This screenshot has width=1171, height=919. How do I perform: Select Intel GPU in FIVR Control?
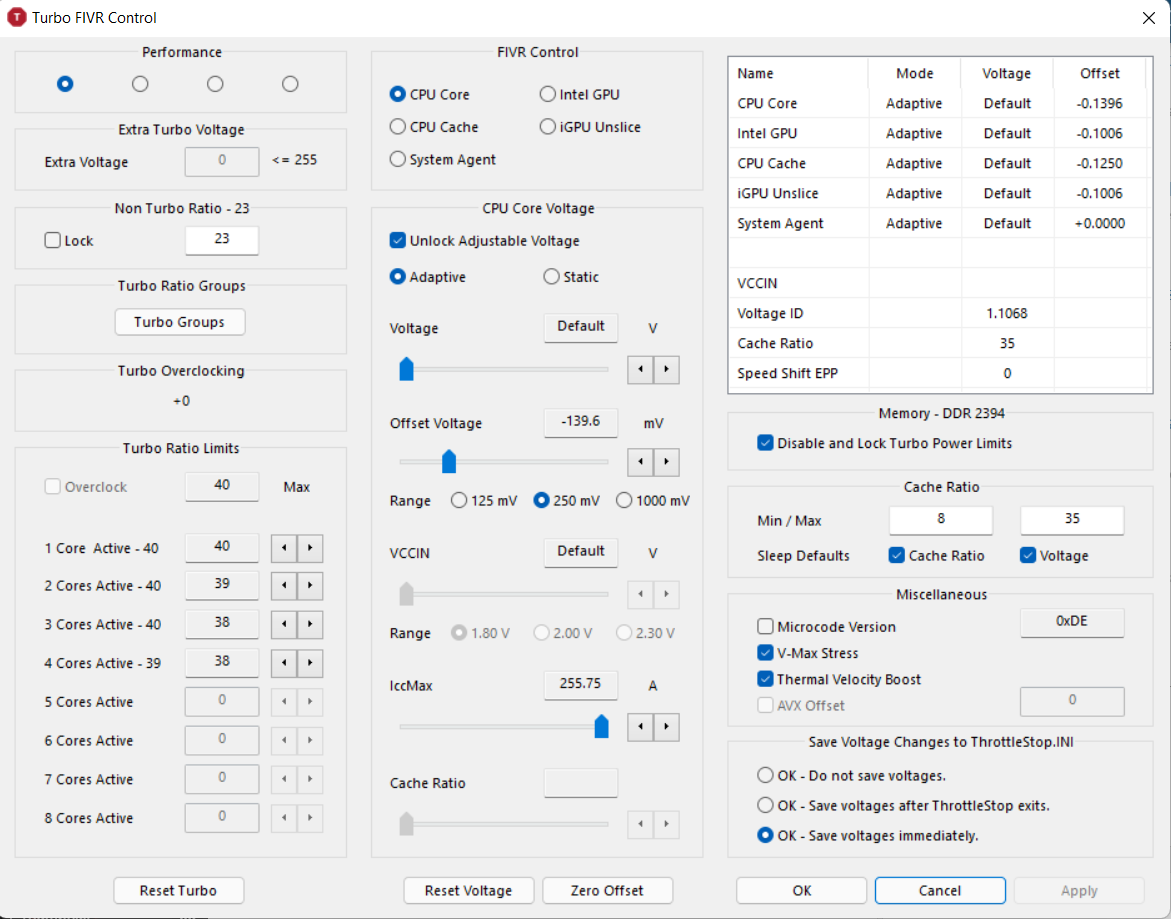580,94
